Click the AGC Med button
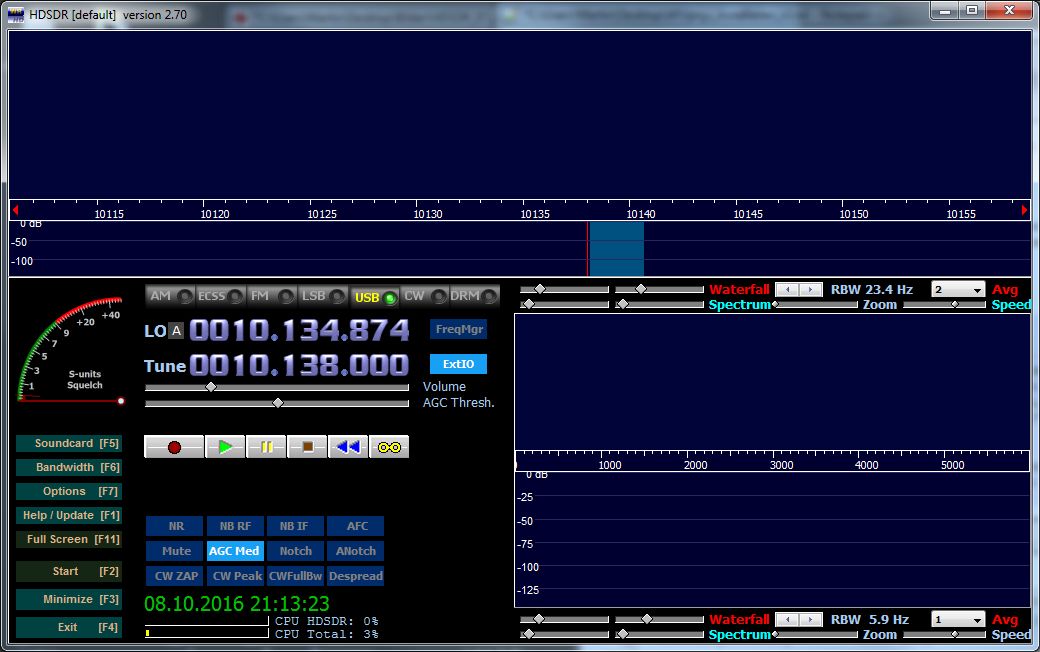 [x=235, y=551]
